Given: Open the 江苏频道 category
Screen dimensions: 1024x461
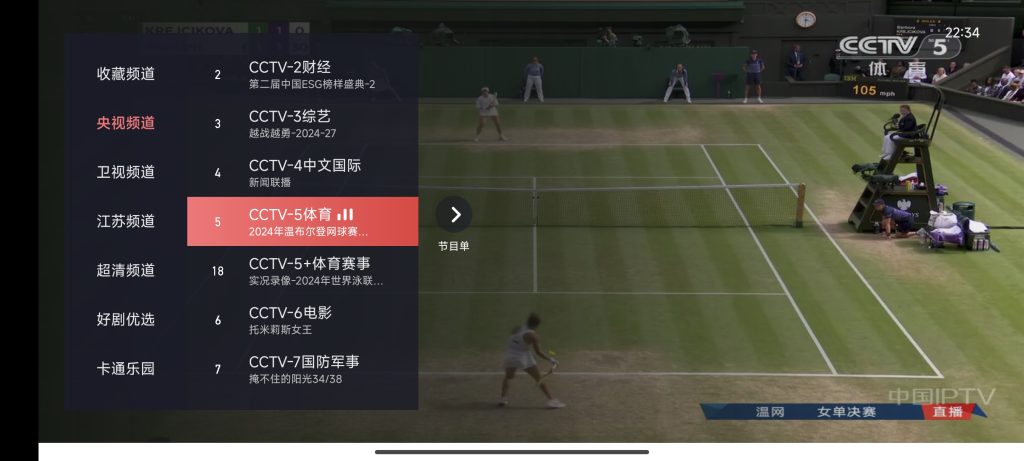Looking at the screenshot, I should coord(125,221).
